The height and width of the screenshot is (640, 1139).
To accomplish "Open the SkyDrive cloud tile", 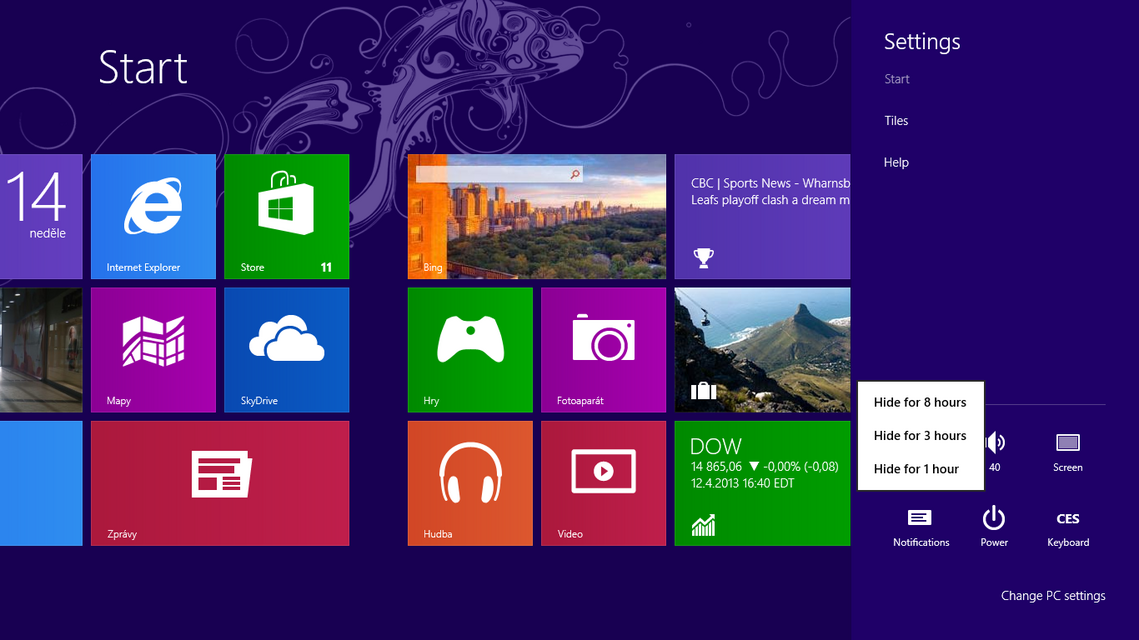I will (x=286, y=349).
